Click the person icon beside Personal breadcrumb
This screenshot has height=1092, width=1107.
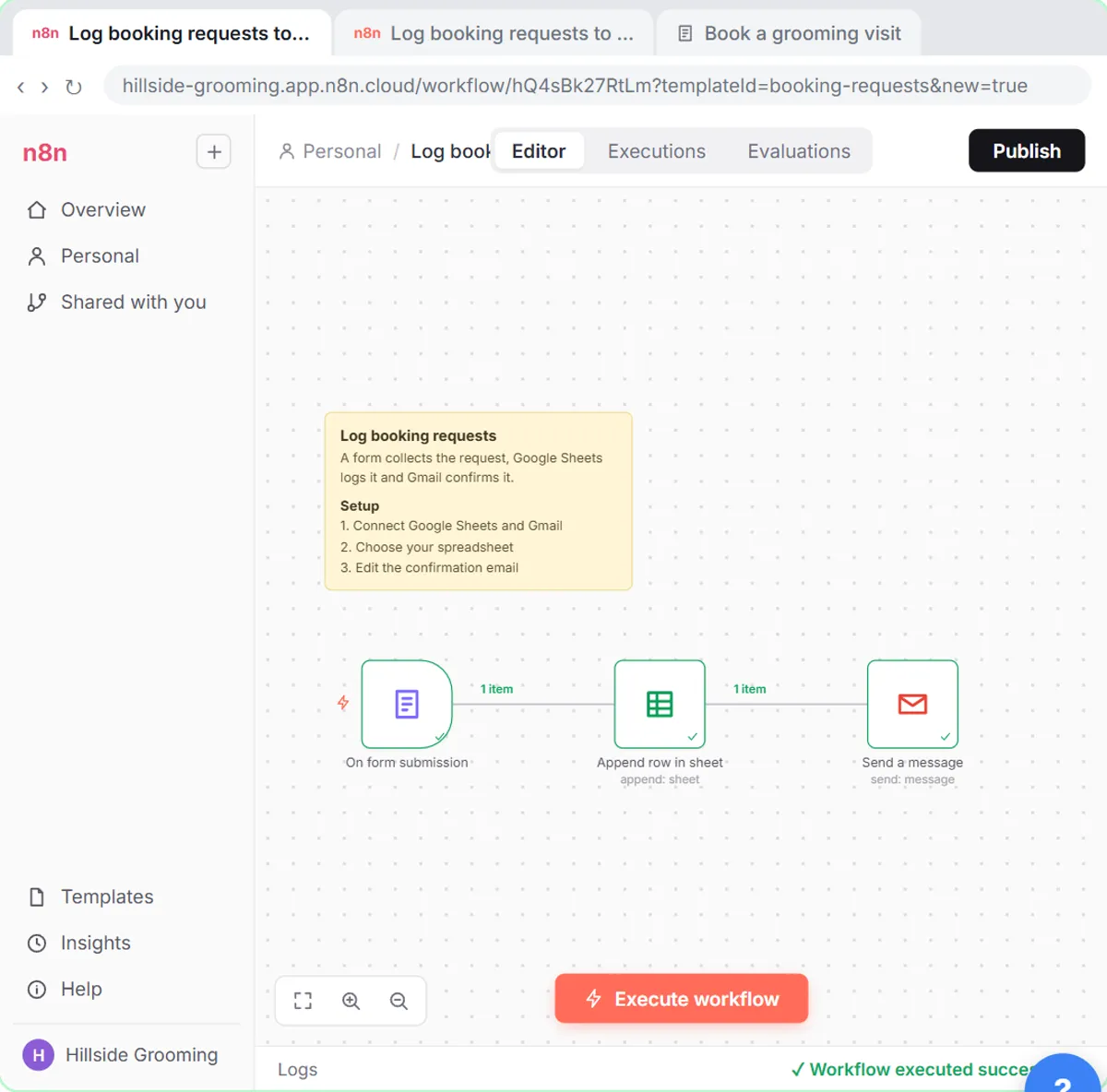point(287,151)
